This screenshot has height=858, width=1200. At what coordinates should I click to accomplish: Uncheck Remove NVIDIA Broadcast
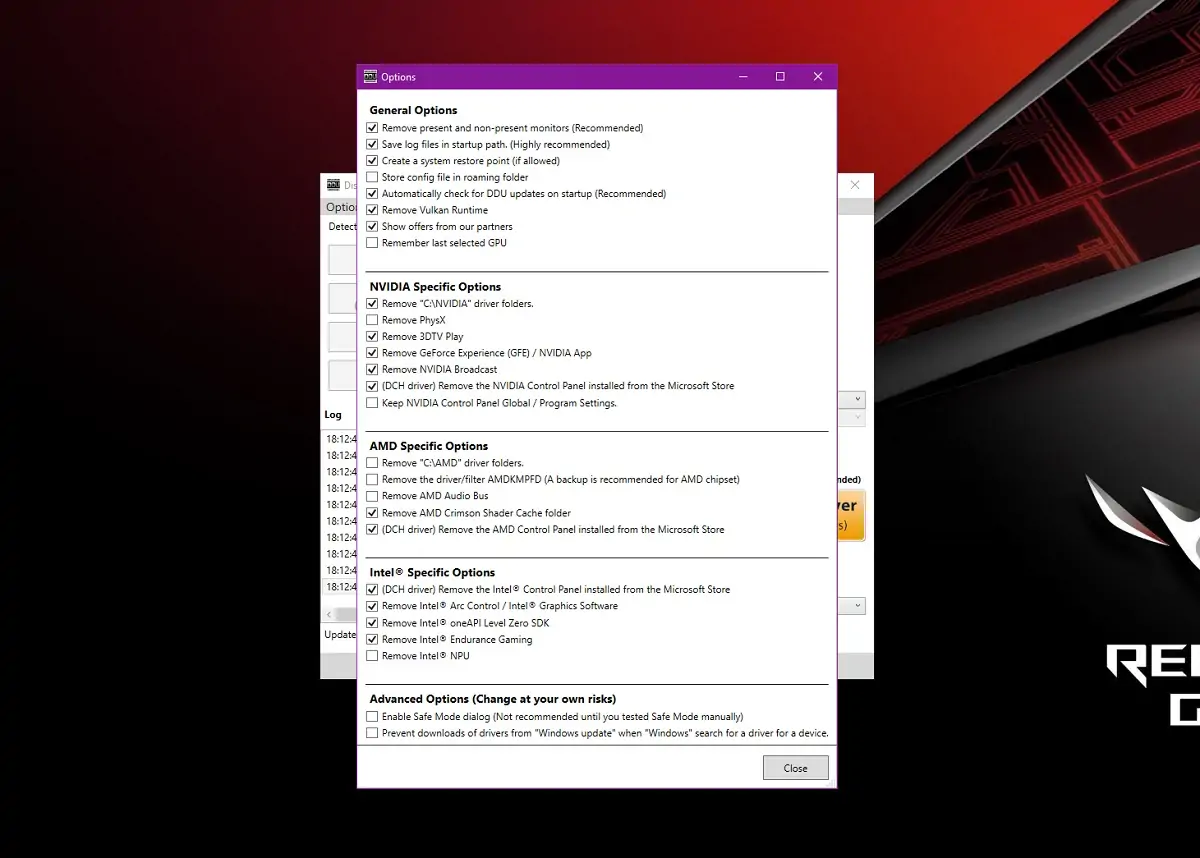(x=372, y=370)
